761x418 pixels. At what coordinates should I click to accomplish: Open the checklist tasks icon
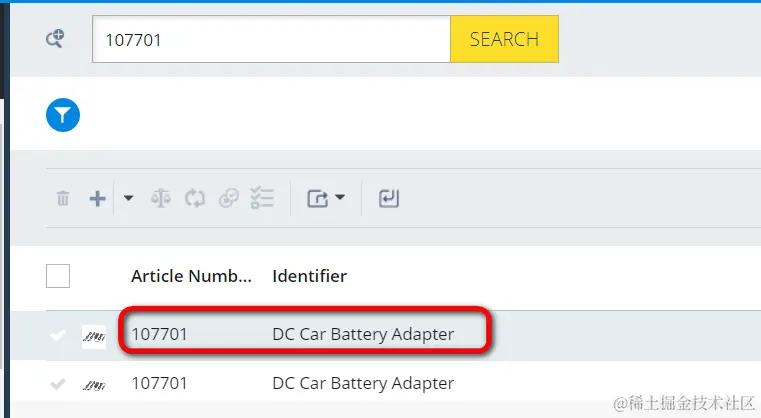pyautogui.click(x=262, y=198)
